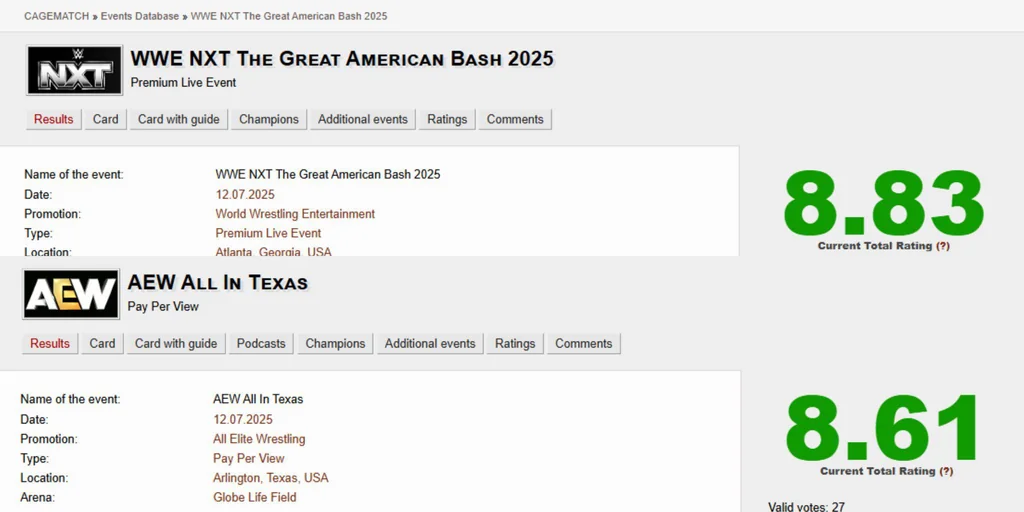Image resolution: width=1024 pixels, height=512 pixels.
Task: Click the AEW event date 12.07.2025
Action: [243, 419]
